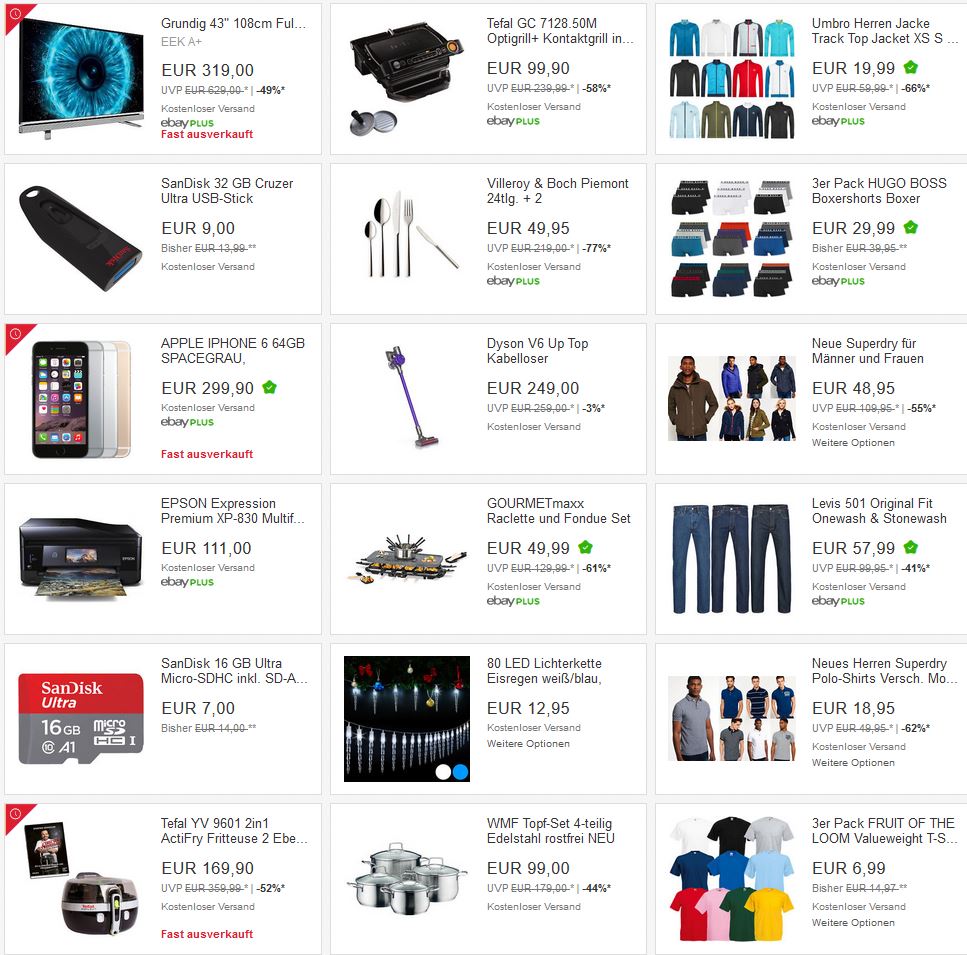Click green badge next to Umbro EUR 19,99
This screenshot has width=967, height=955.
click(x=910, y=67)
